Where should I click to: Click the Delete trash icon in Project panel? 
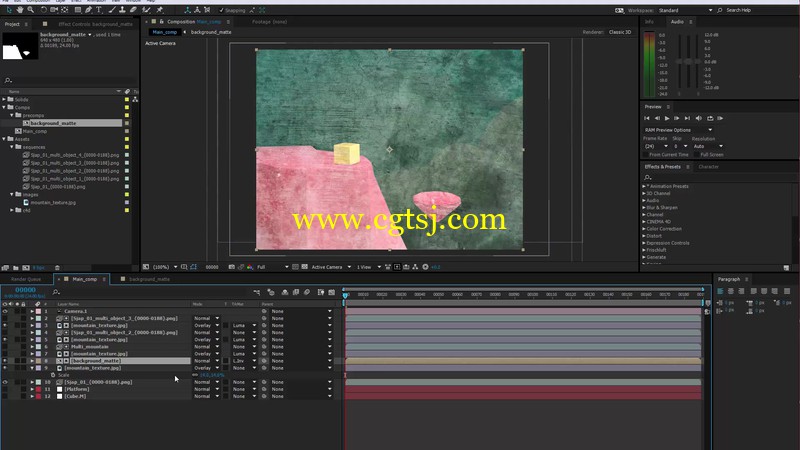pos(57,267)
